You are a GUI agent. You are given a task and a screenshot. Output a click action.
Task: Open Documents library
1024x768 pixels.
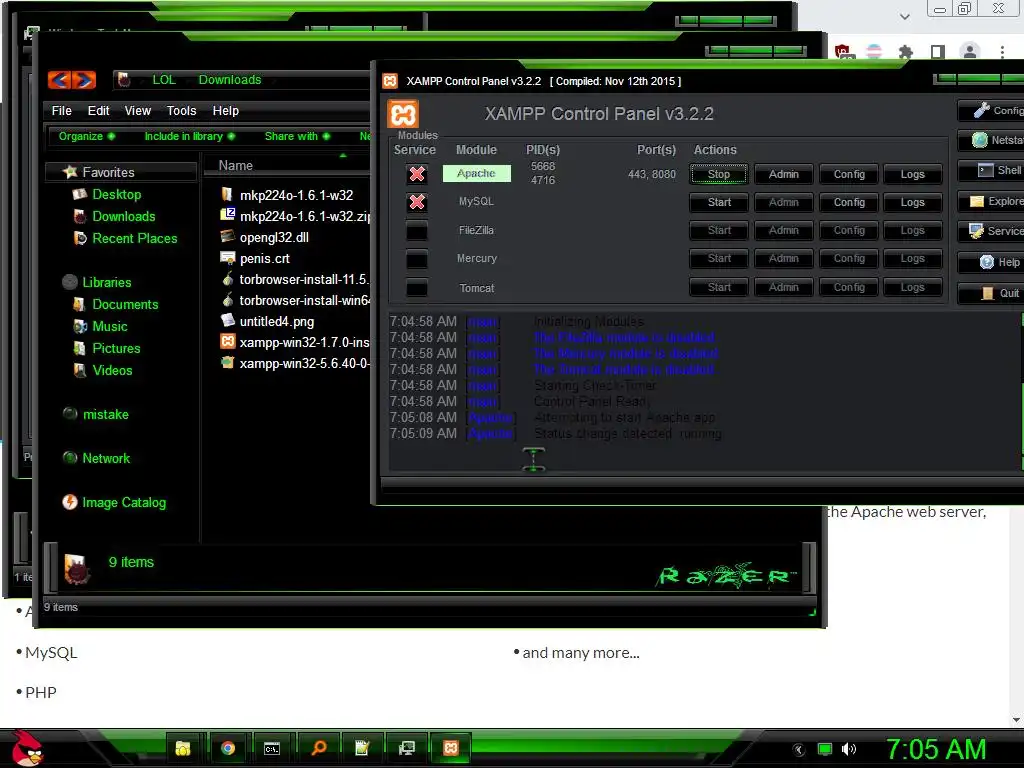125,305
